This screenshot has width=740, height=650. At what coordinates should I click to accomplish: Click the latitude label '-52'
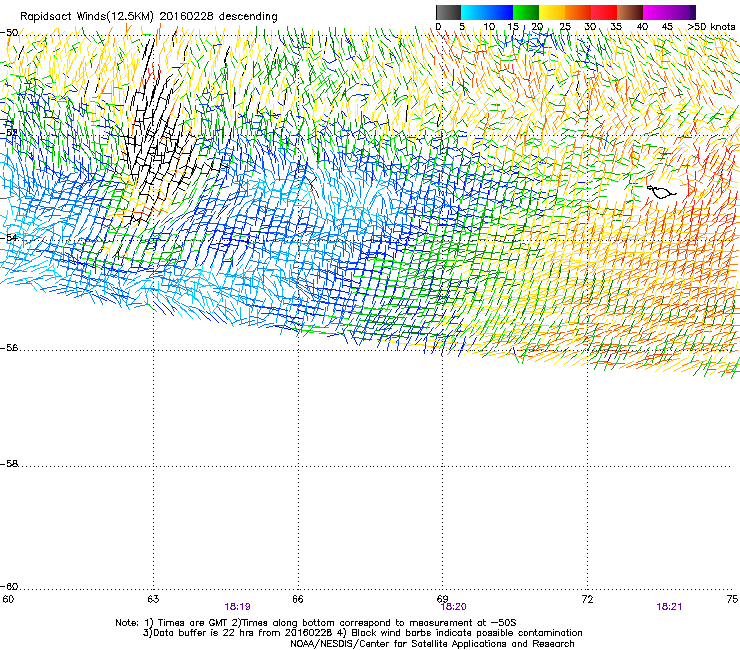pyautogui.click(x=9, y=133)
